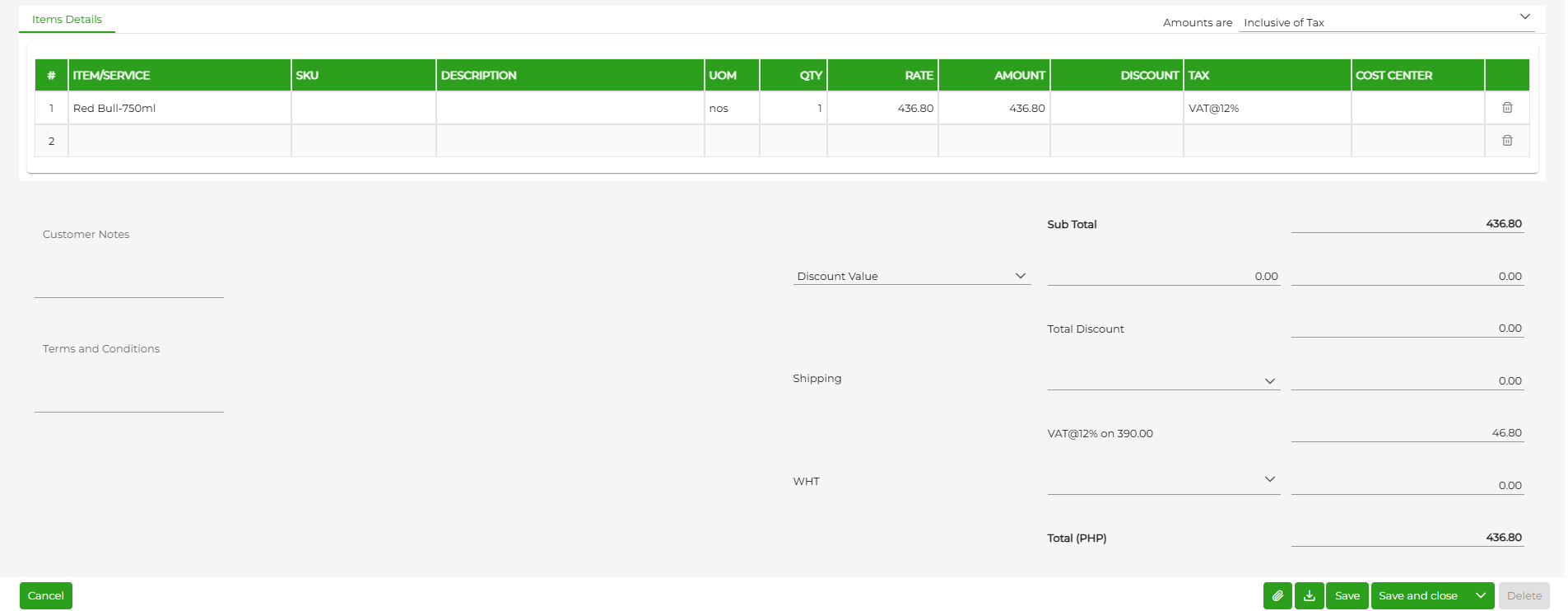
Task: Switch to the Items Details tab
Action: 67,19
